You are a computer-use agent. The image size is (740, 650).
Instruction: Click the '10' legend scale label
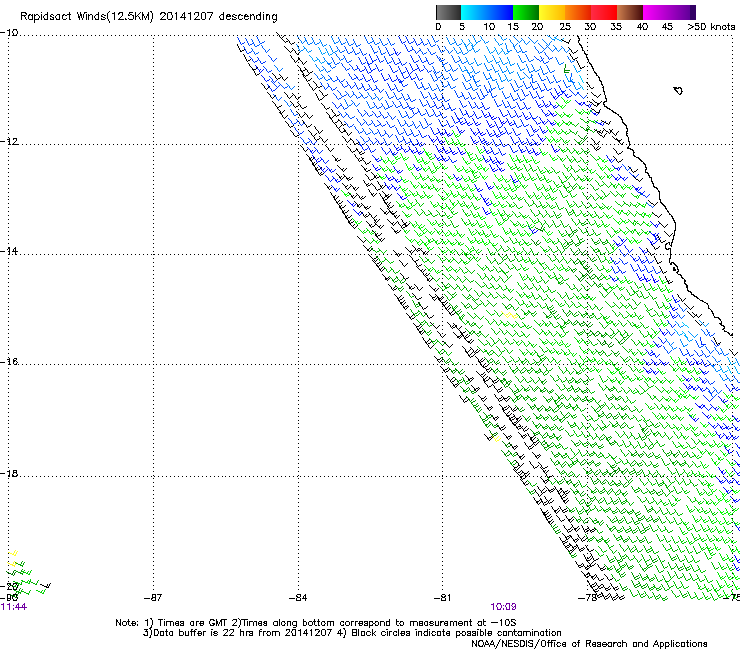click(489, 27)
